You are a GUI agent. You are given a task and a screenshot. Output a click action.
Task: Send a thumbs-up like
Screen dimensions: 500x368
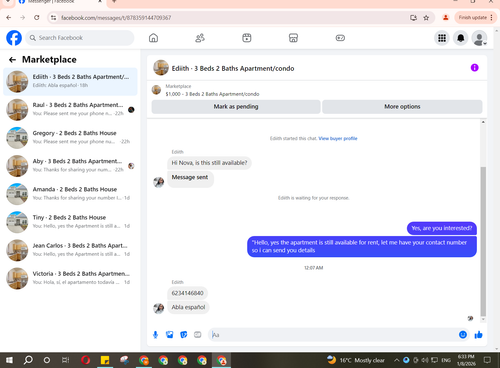478,335
